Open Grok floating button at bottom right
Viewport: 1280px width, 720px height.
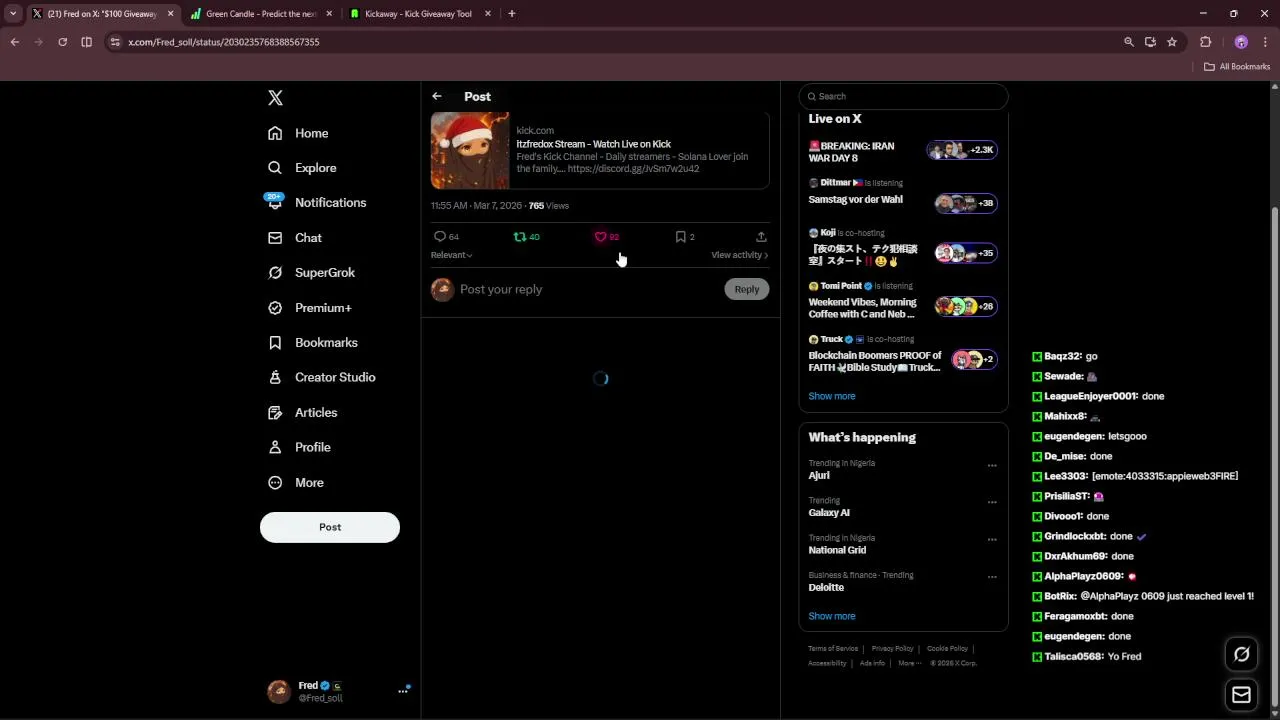point(1241,654)
